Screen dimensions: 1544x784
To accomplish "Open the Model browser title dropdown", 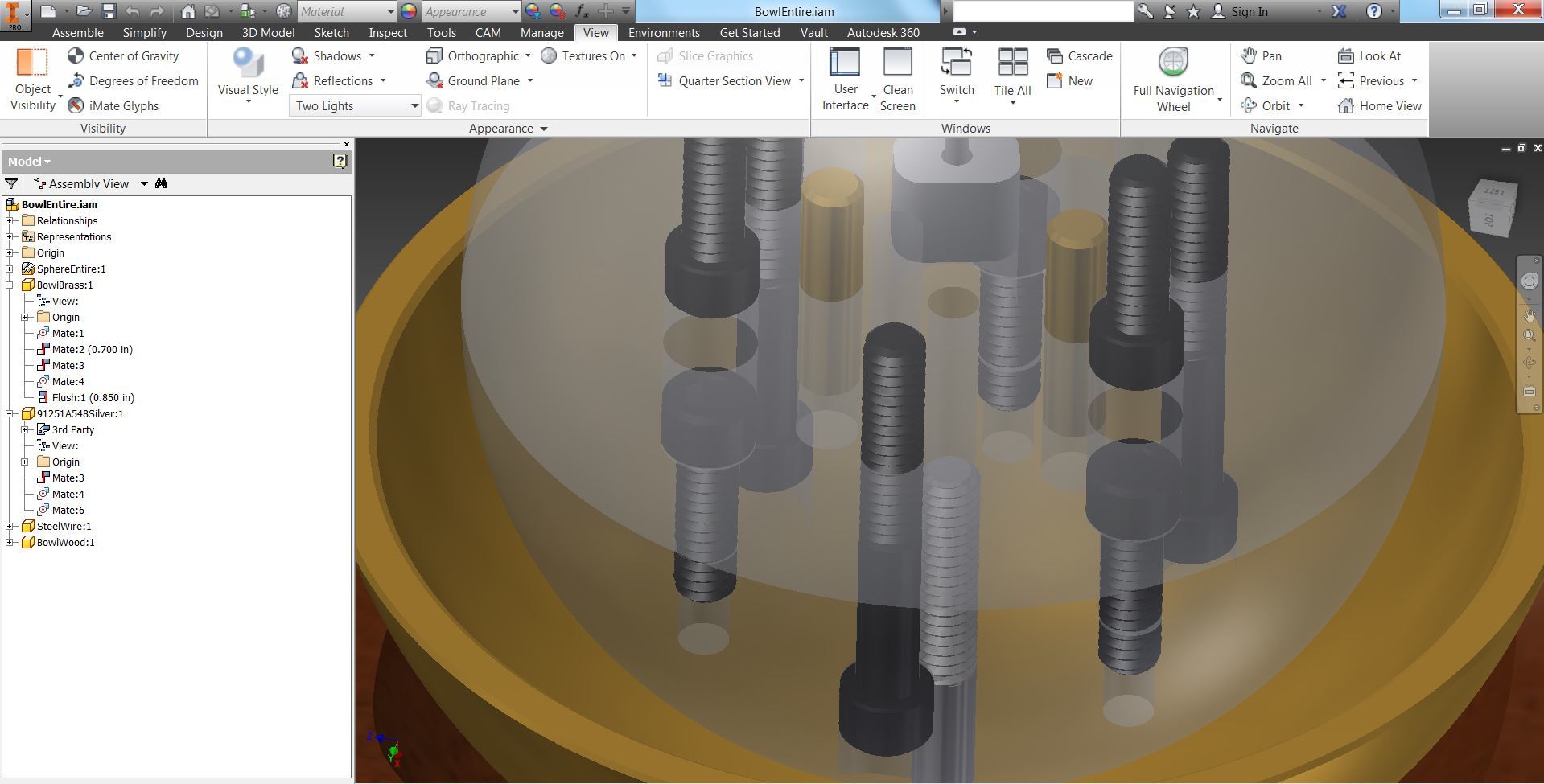I will point(29,161).
